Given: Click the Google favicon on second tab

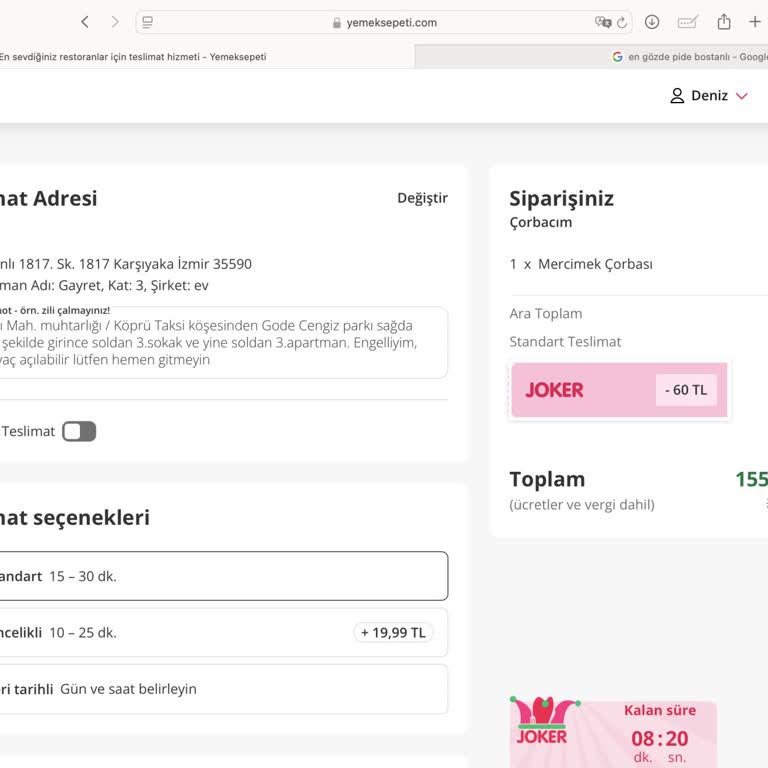Looking at the screenshot, I should click(x=617, y=57).
